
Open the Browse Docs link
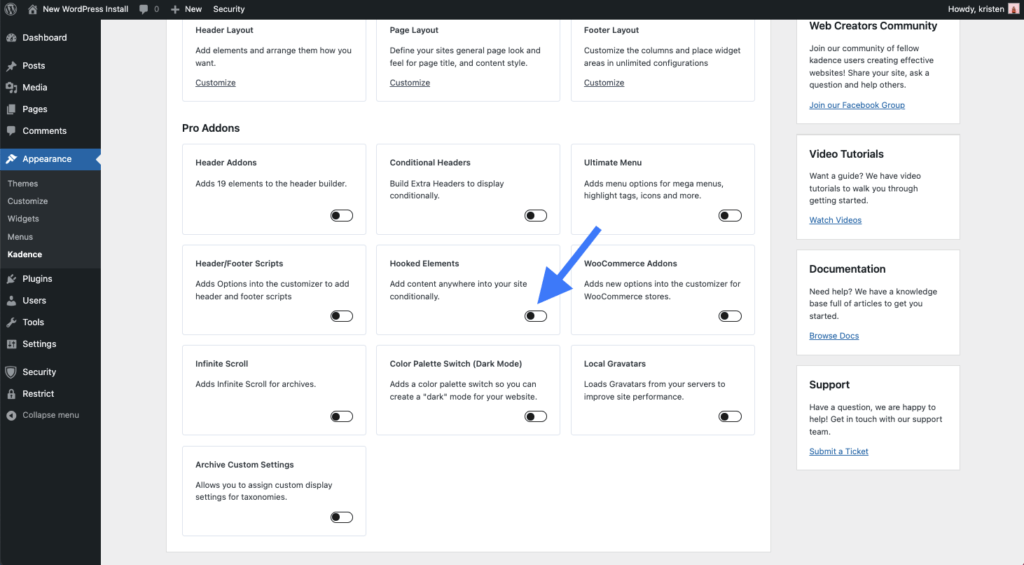pos(834,336)
